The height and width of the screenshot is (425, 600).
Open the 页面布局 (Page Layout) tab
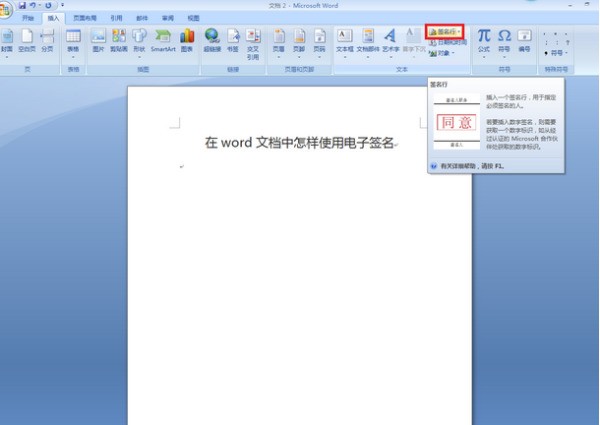point(84,18)
